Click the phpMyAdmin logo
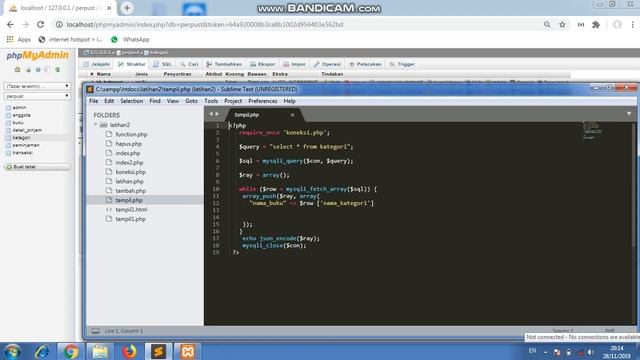Viewport: 640px width, 360px height. (38, 56)
